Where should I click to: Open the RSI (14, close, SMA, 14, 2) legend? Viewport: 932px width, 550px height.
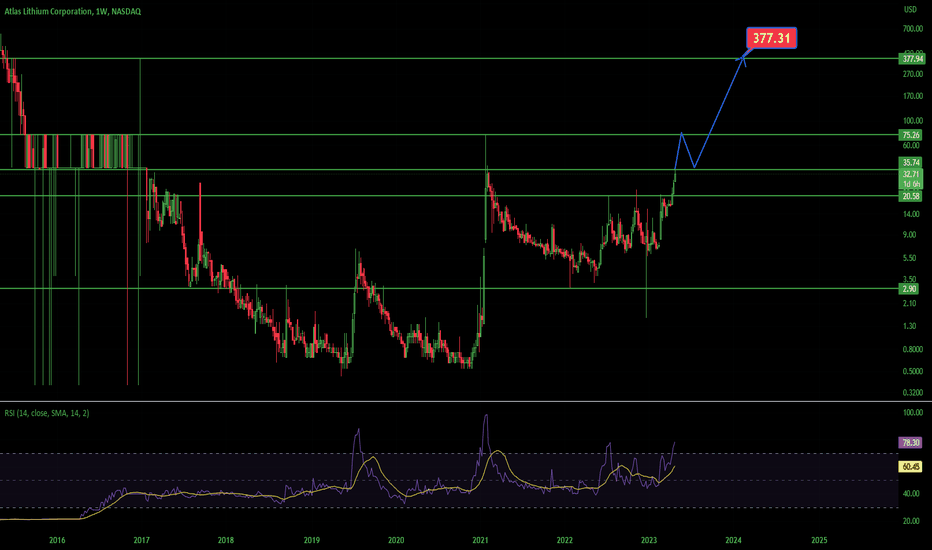click(x=47, y=413)
